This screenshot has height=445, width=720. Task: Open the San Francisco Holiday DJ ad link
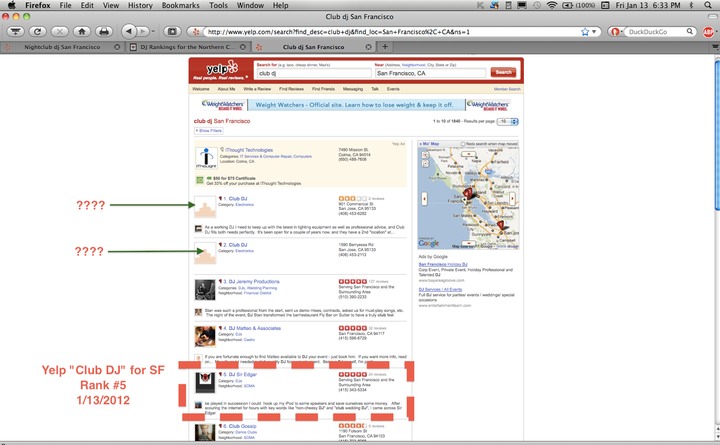coord(443,265)
